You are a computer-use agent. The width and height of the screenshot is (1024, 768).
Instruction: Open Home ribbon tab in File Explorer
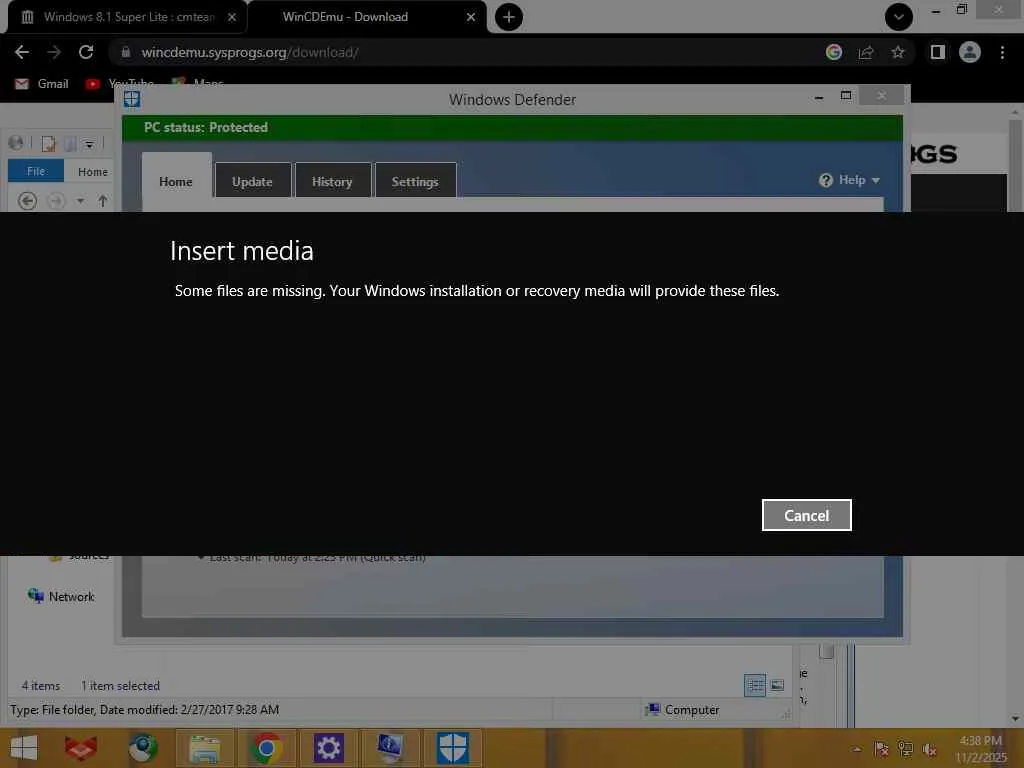click(93, 172)
